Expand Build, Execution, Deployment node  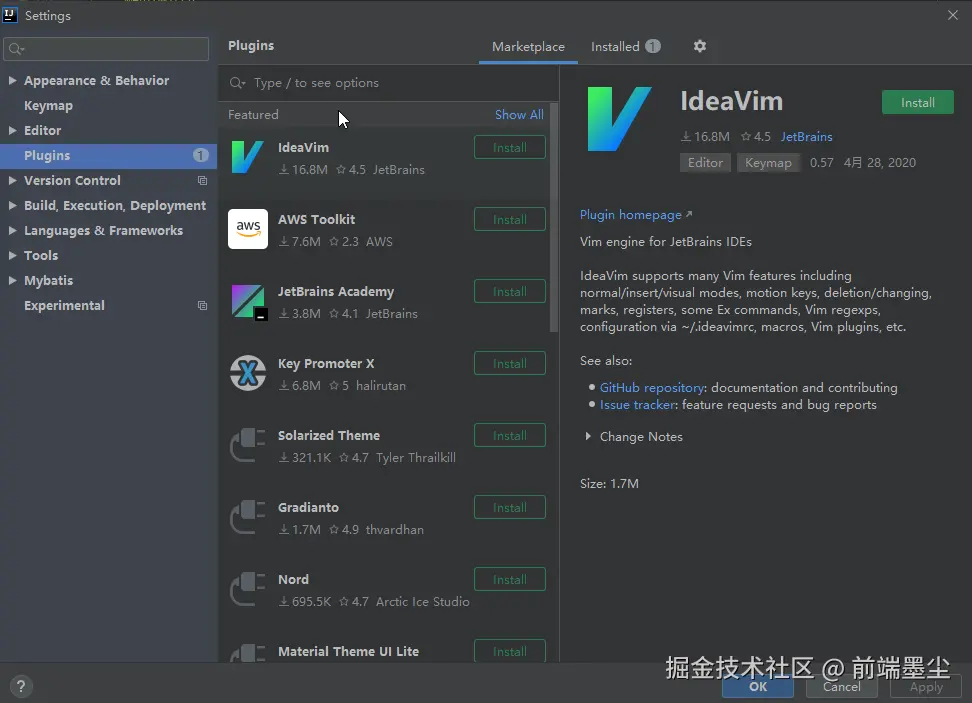coord(12,205)
